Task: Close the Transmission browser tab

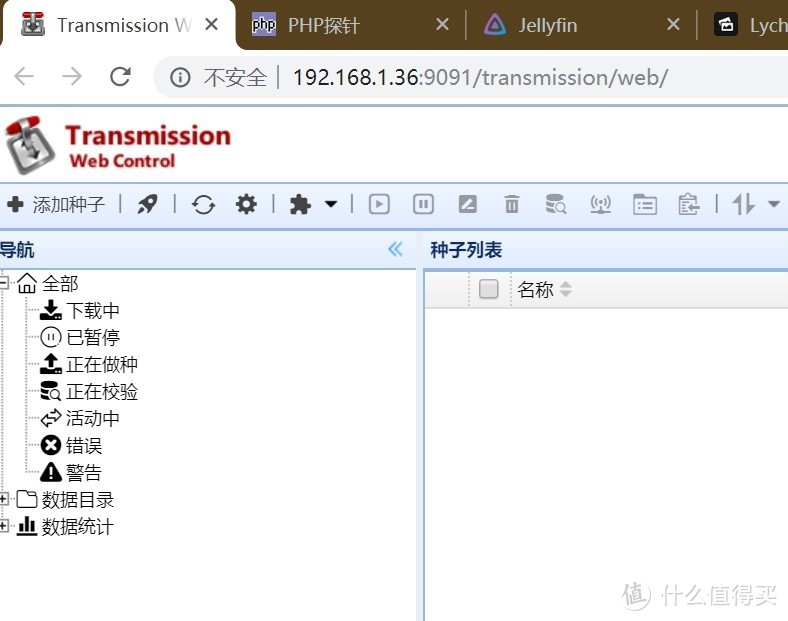Action: point(212,24)
